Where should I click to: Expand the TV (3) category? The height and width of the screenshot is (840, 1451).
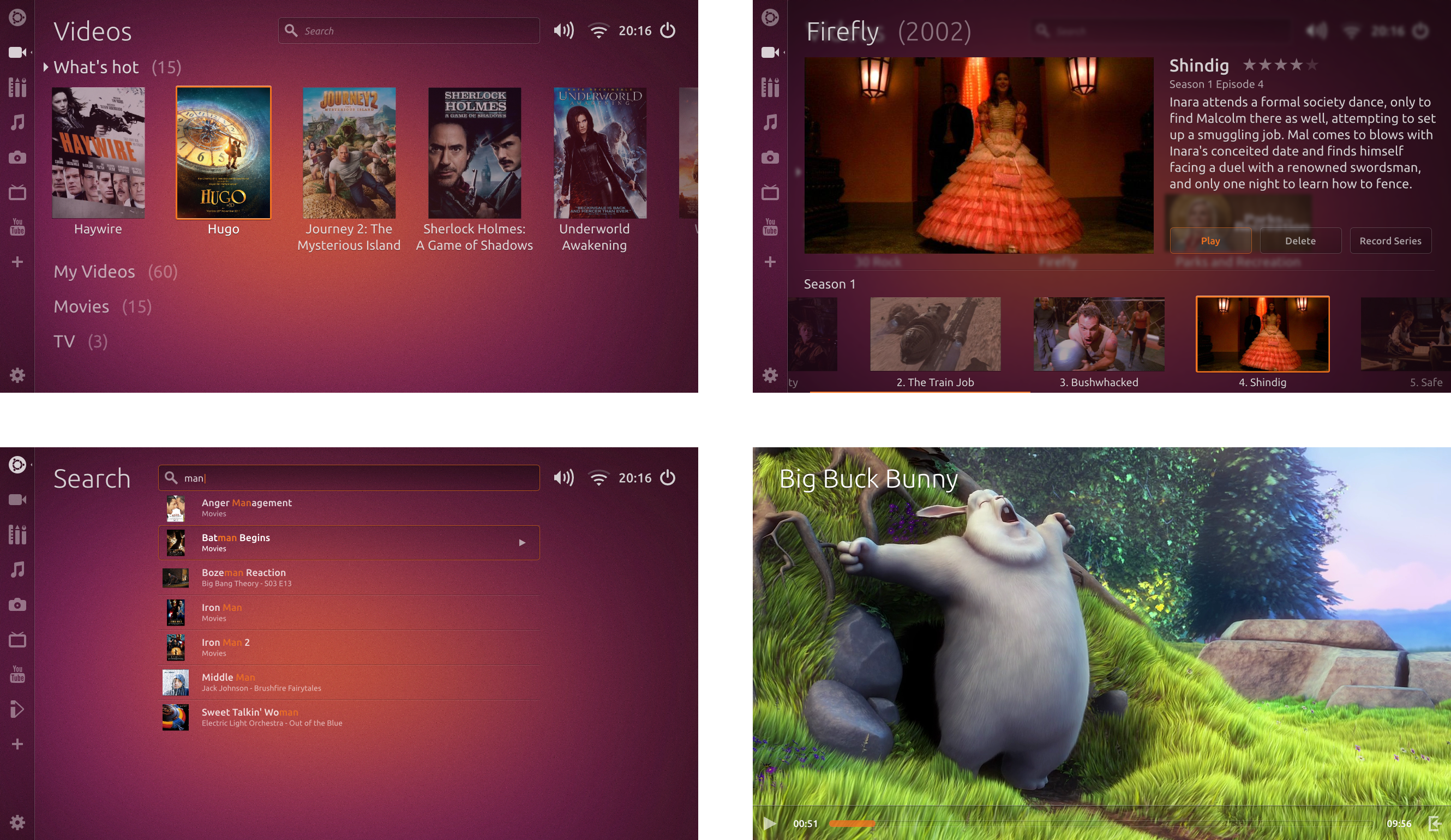coord(81,341)
